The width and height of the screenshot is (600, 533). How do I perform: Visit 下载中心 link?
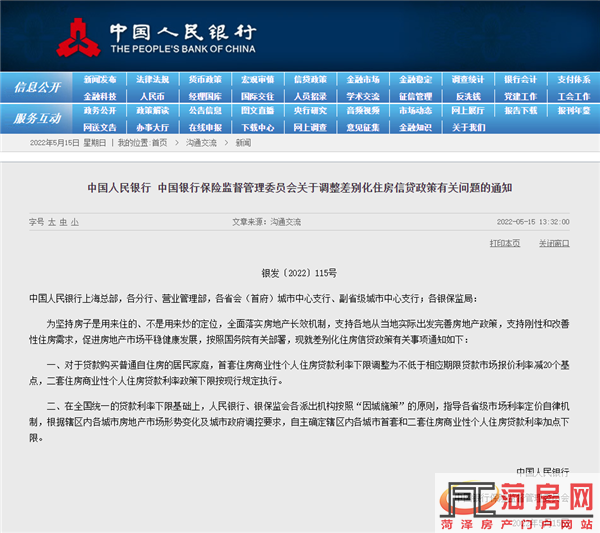coord(258,127)
